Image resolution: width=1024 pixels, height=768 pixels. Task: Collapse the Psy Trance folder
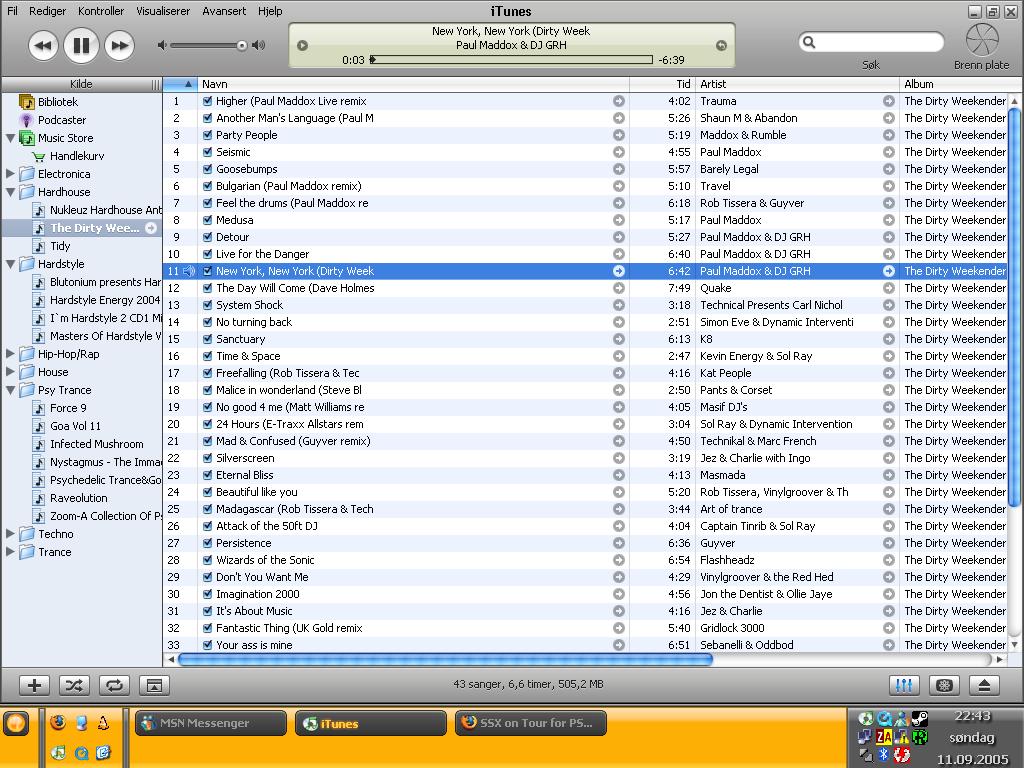(x=10, y=390)
